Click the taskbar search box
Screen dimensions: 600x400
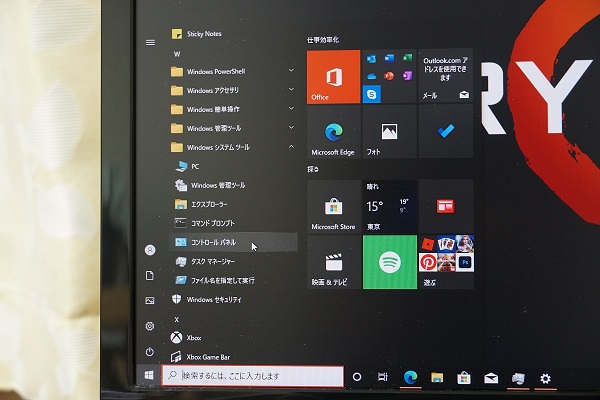253,376
